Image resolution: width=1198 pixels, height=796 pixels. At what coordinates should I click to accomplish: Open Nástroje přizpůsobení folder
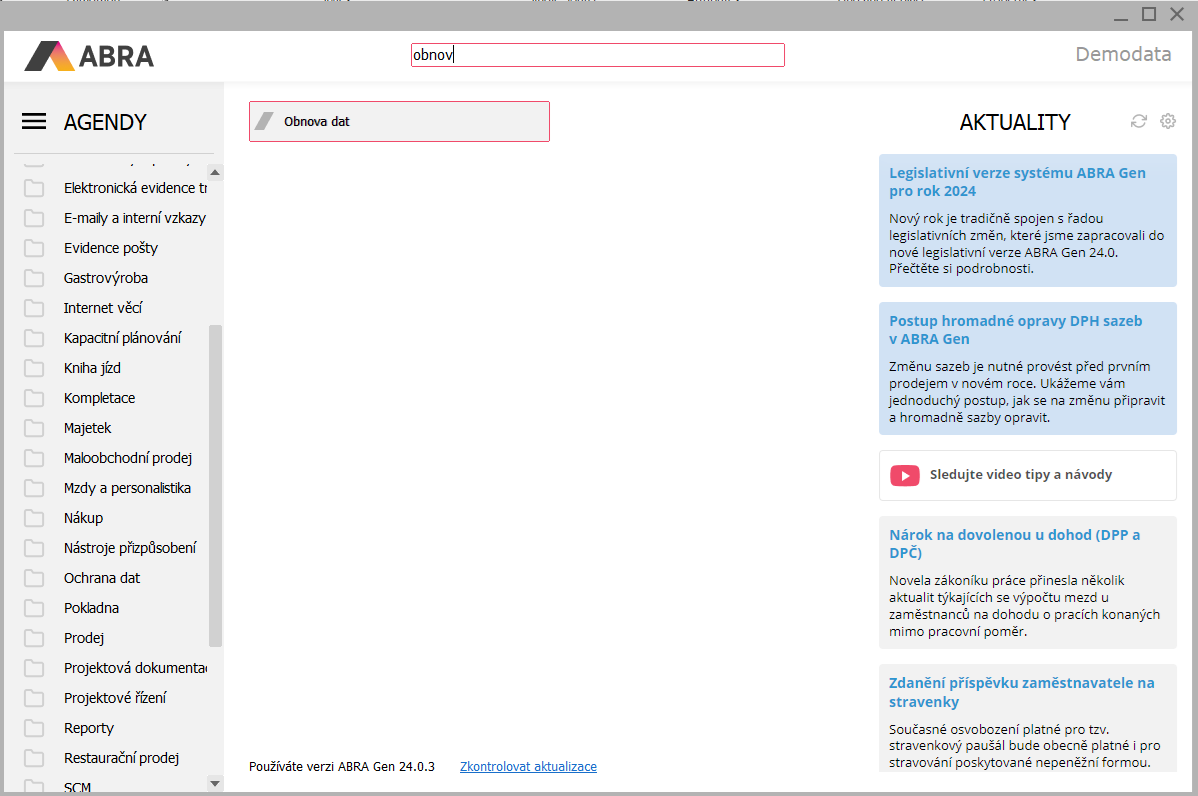(x=130, y=548)
